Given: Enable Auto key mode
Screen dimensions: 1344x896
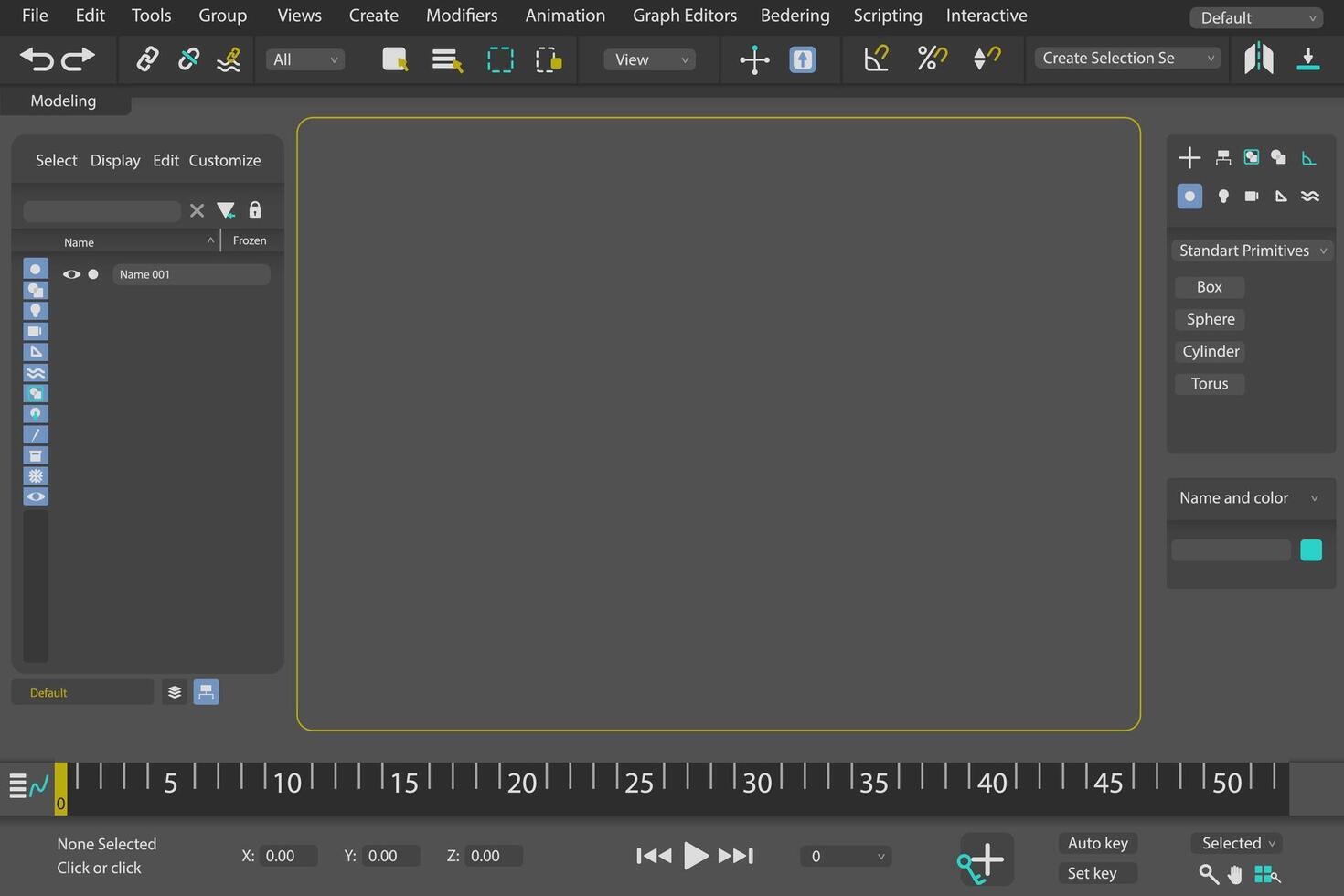Looking at the screenshot, I should click(1097, 843).
